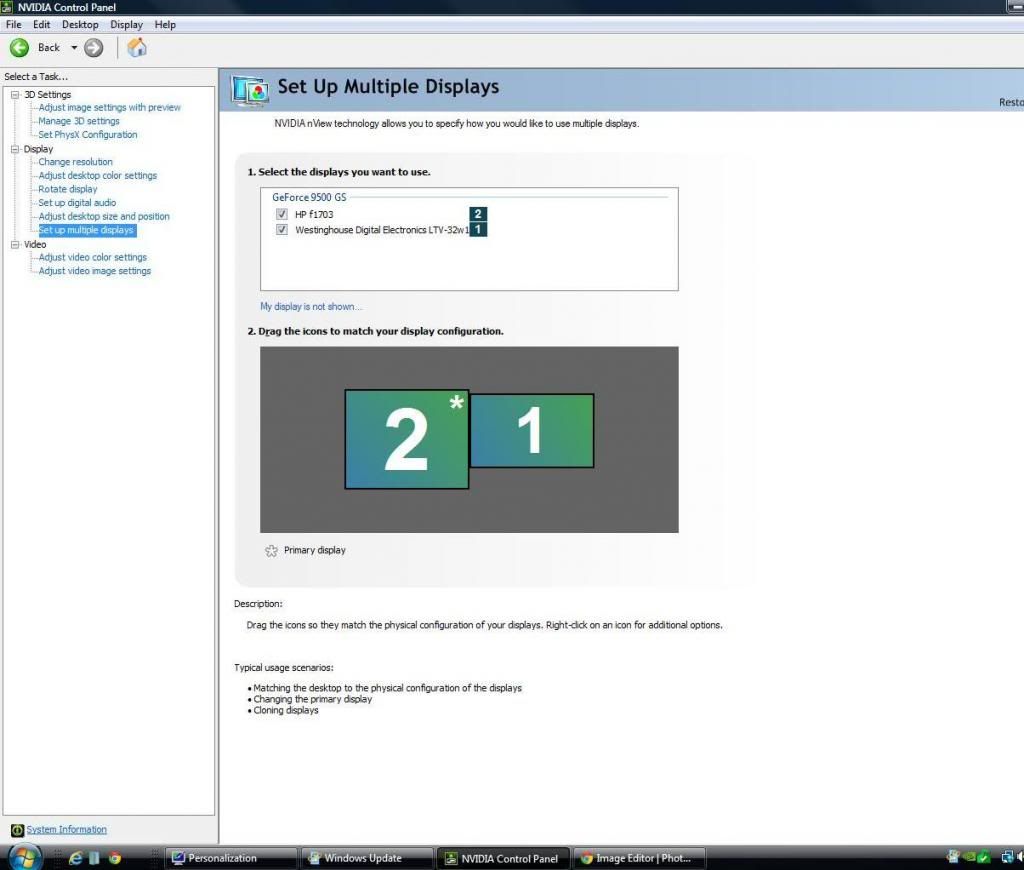Click the 3D Settings tree label

[47, 95]
